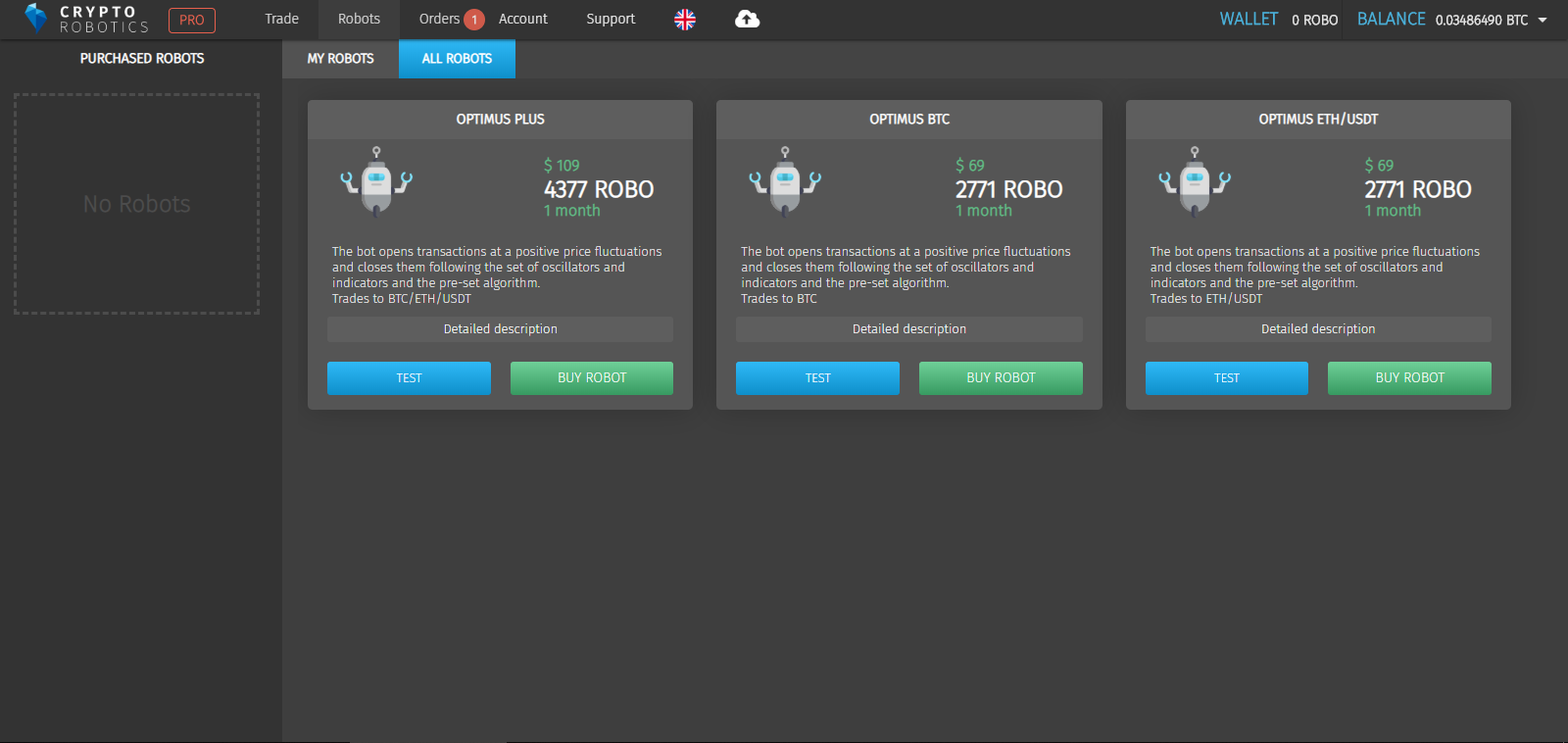Viewport: 1568px width, 743px height.
Task: Test the Optimus BTC robot
Action: 817,378
